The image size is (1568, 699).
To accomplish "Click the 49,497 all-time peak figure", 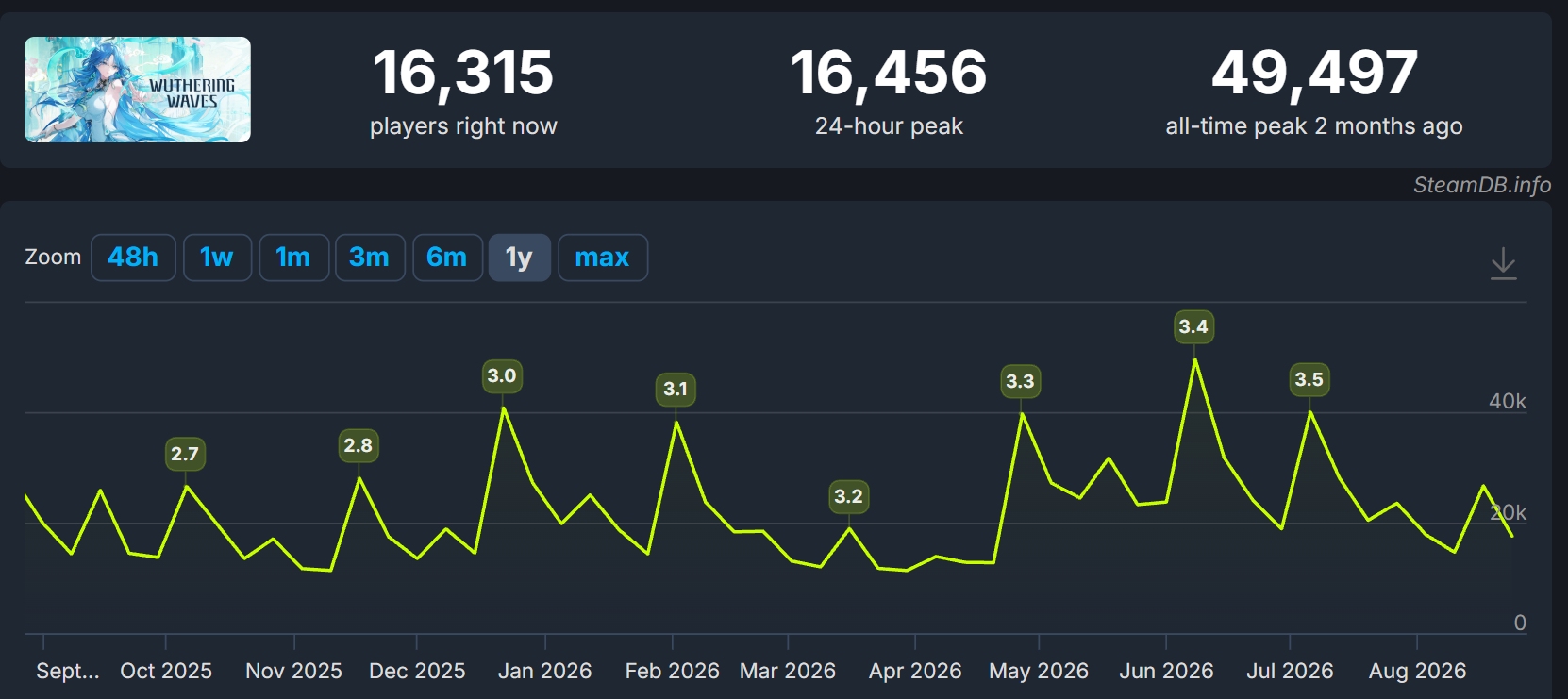I will pos(1314,73).
